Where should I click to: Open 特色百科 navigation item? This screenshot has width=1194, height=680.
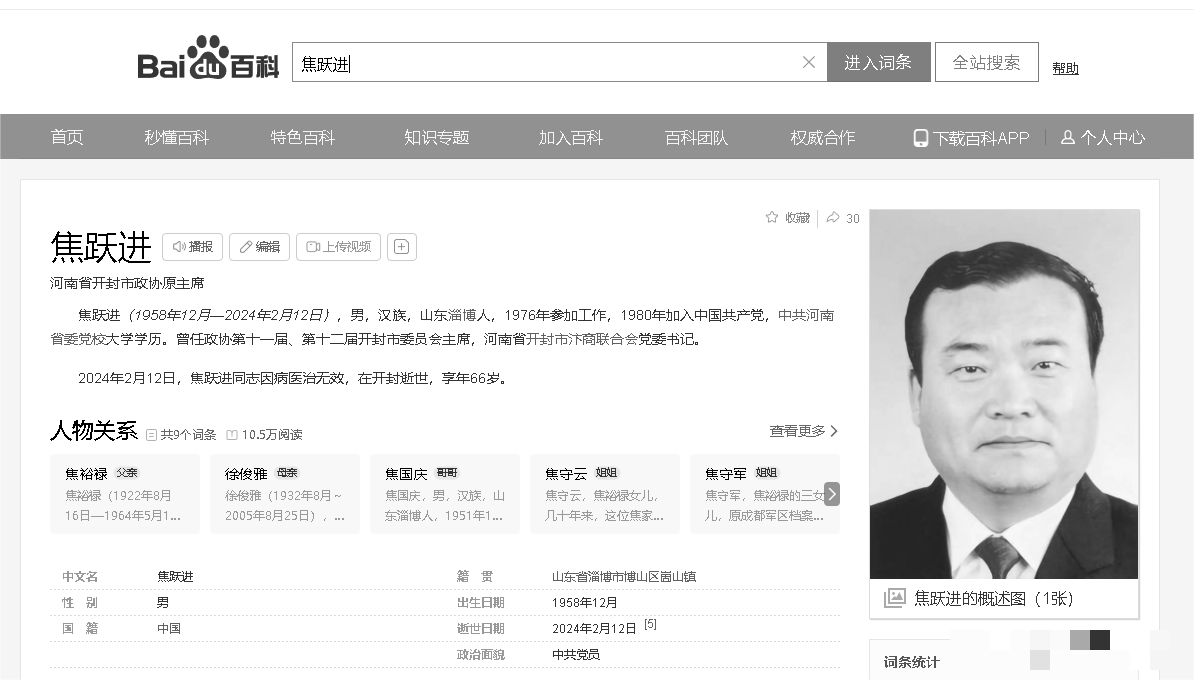[302, 137]
